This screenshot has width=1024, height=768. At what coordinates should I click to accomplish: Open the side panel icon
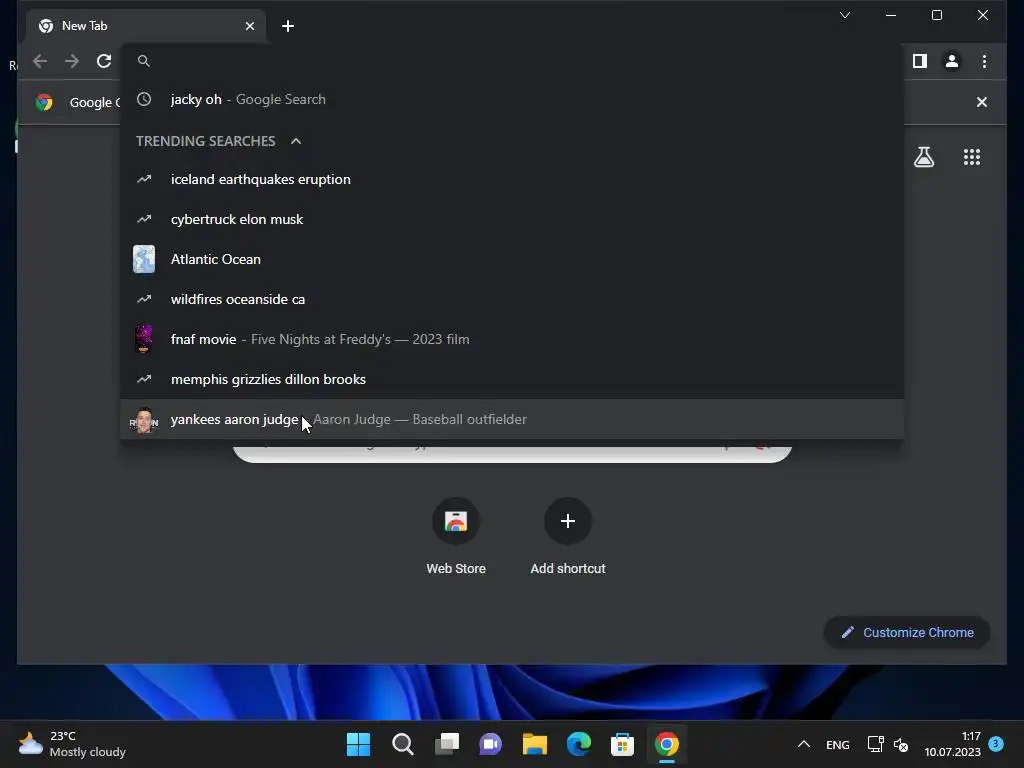coord(920,61)
